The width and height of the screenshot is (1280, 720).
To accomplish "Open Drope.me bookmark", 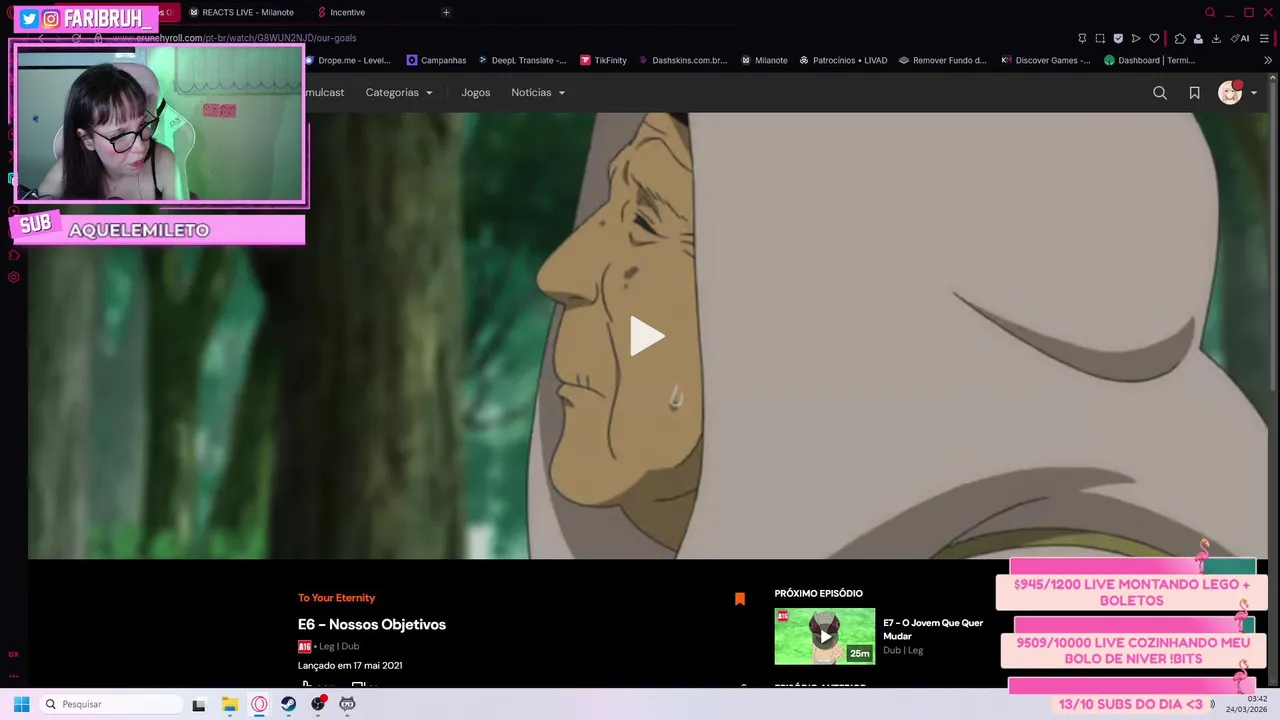I will point(347,60).
